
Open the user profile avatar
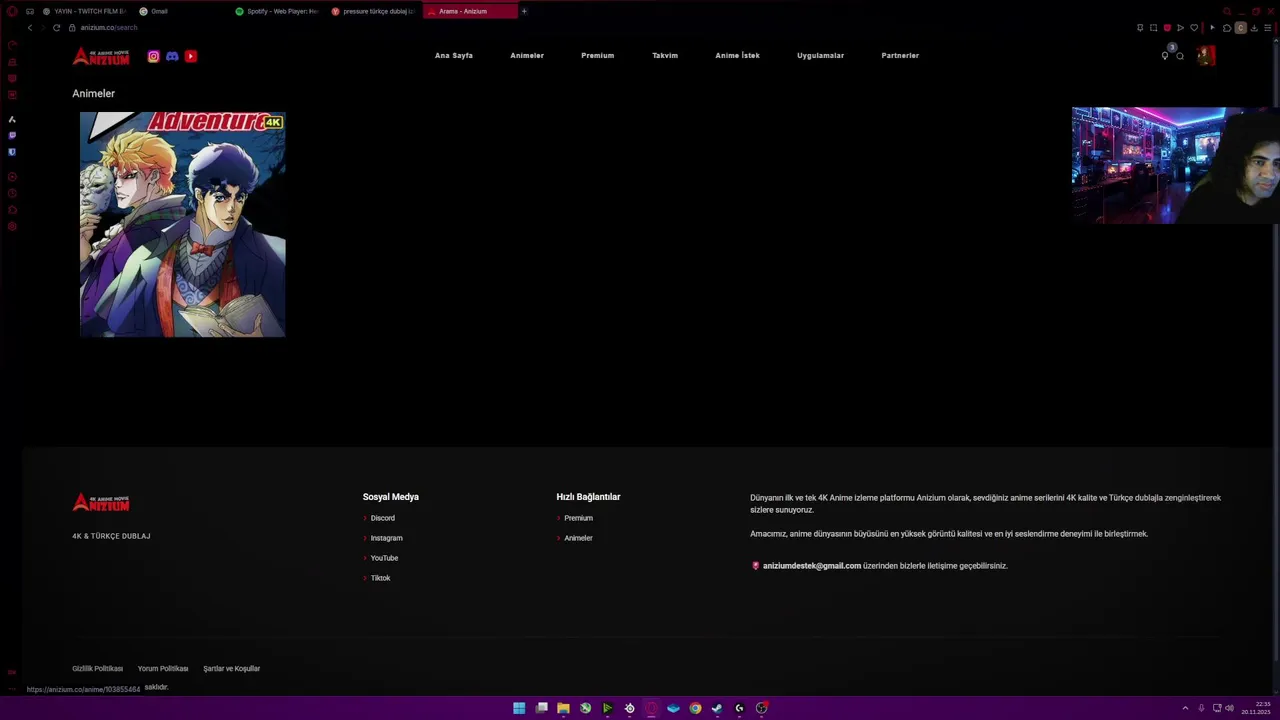pyautogui.click(x=1206, y=56)
